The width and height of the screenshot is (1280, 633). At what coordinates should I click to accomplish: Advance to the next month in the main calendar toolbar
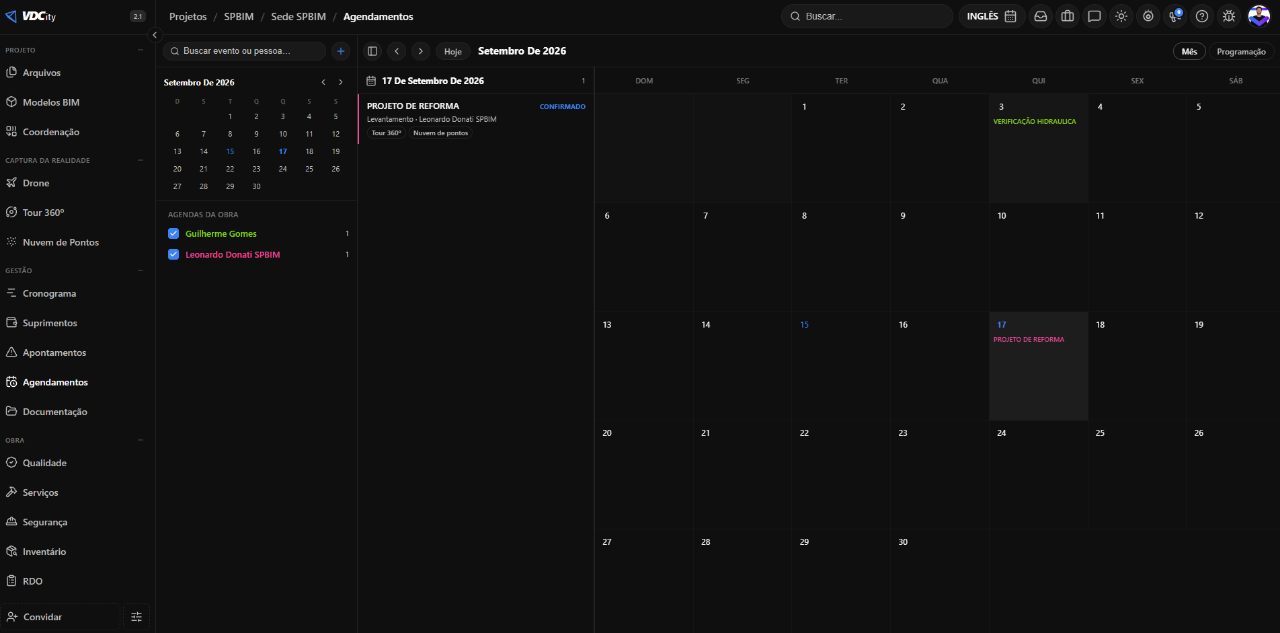point(421,51)
